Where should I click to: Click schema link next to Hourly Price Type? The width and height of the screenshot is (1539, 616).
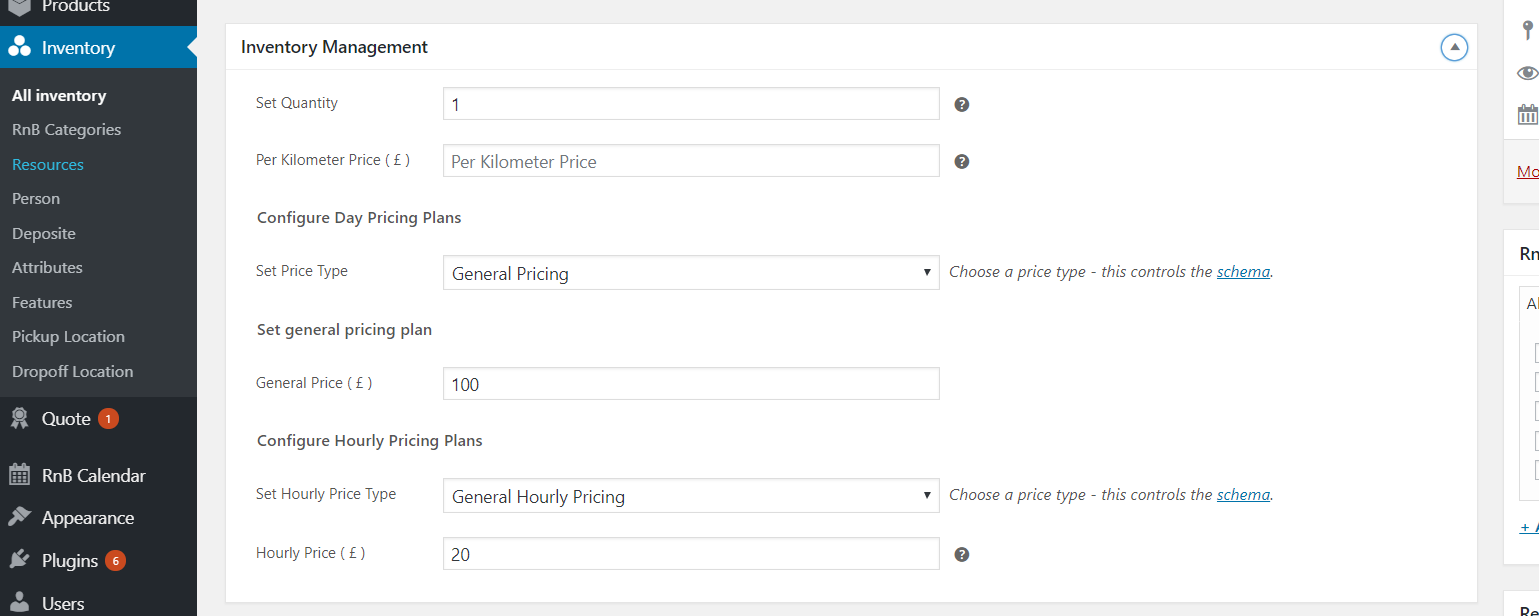point(1243,494)
